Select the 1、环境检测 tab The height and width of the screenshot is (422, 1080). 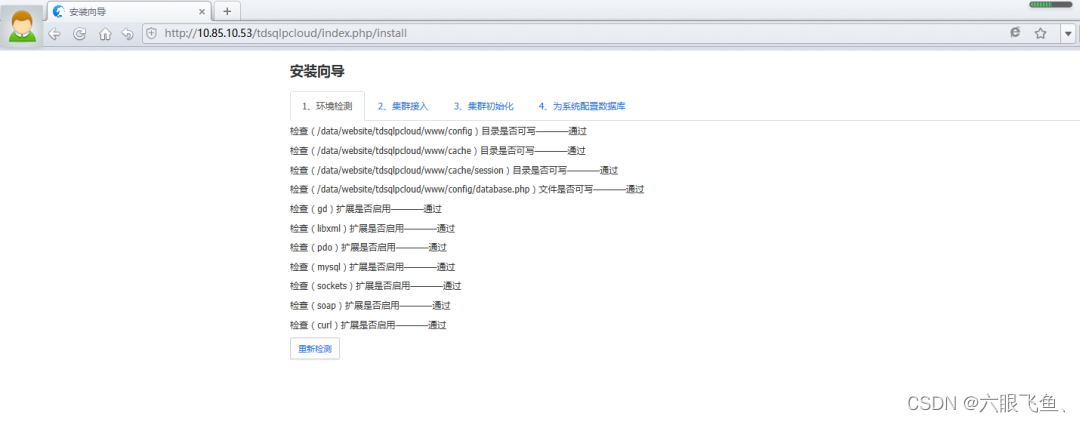point(327,106)
